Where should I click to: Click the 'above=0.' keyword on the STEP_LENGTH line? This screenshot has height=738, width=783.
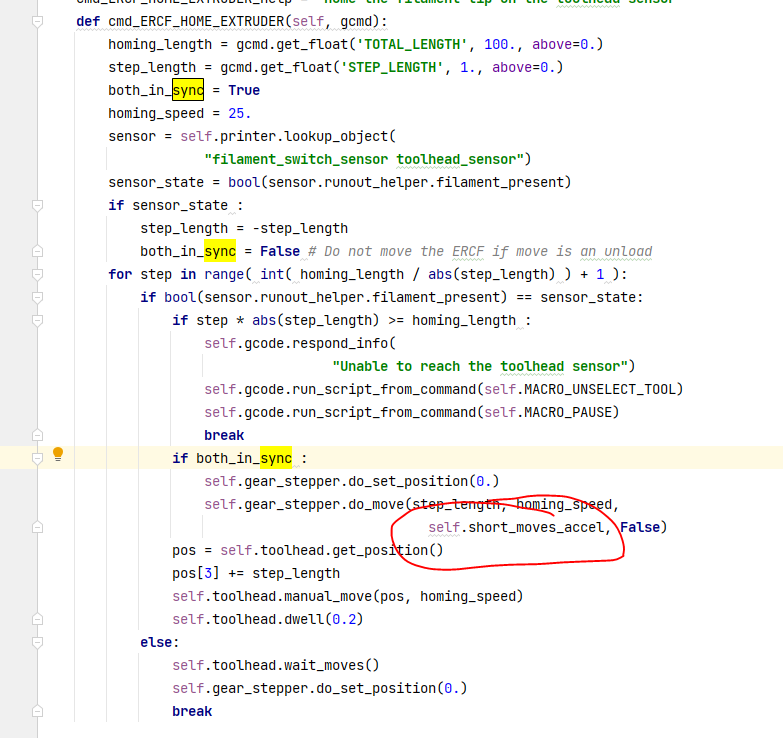[523, 67]
